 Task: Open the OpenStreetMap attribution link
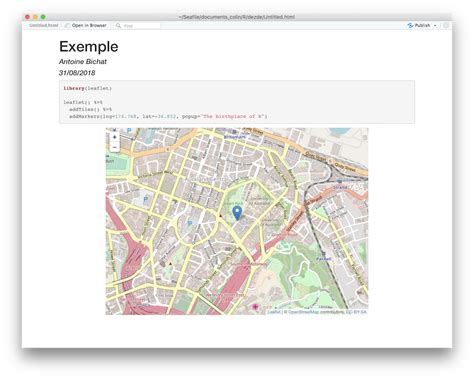click(303, 312)
